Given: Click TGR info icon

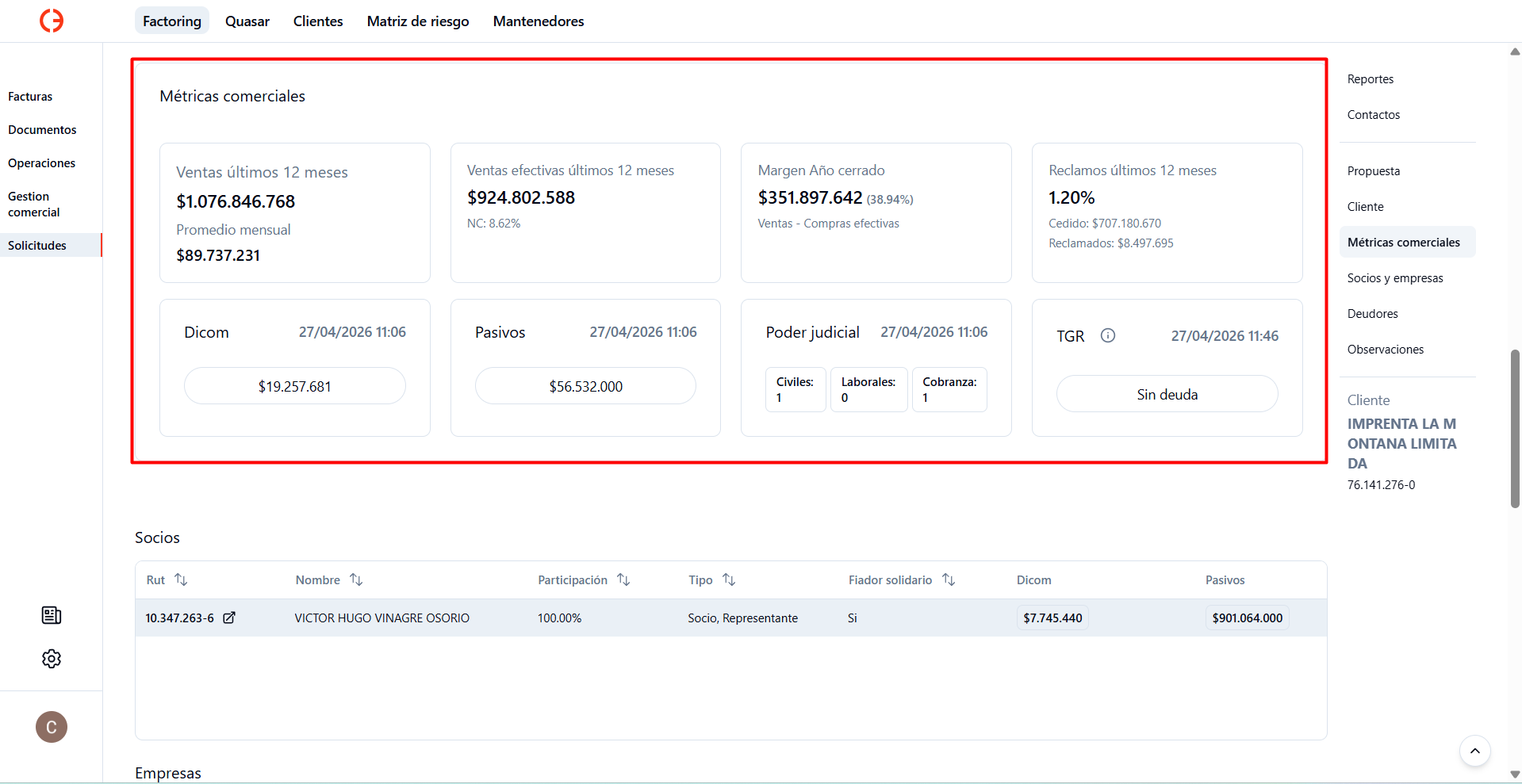Looking at the screenshot, I should pos(1108,335).
